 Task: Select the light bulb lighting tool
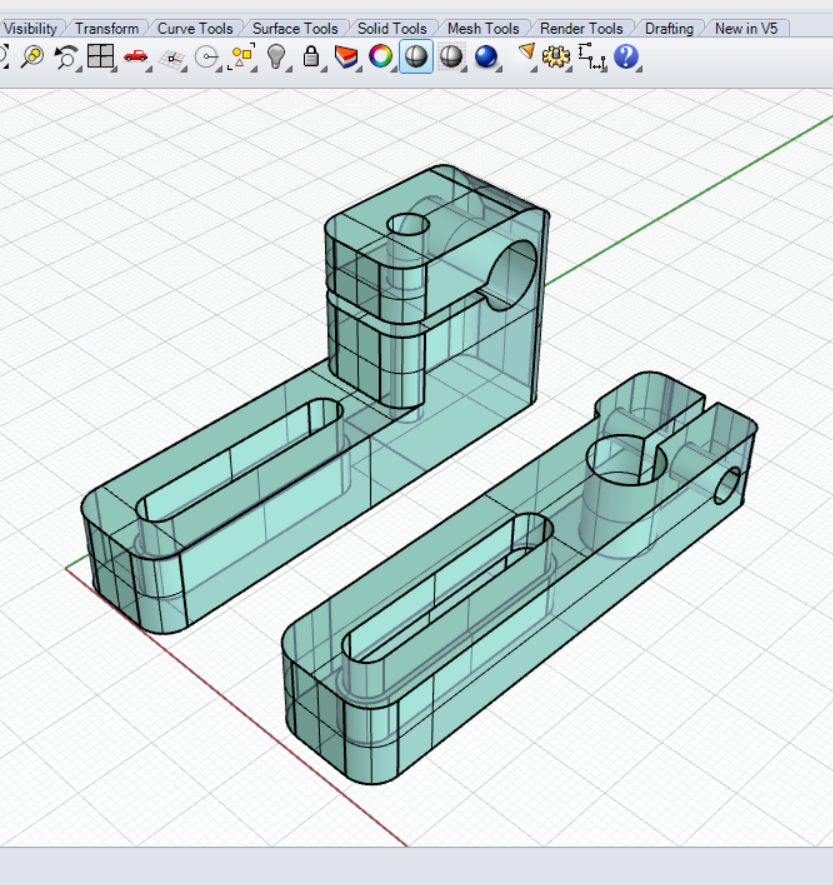point(277,57)
